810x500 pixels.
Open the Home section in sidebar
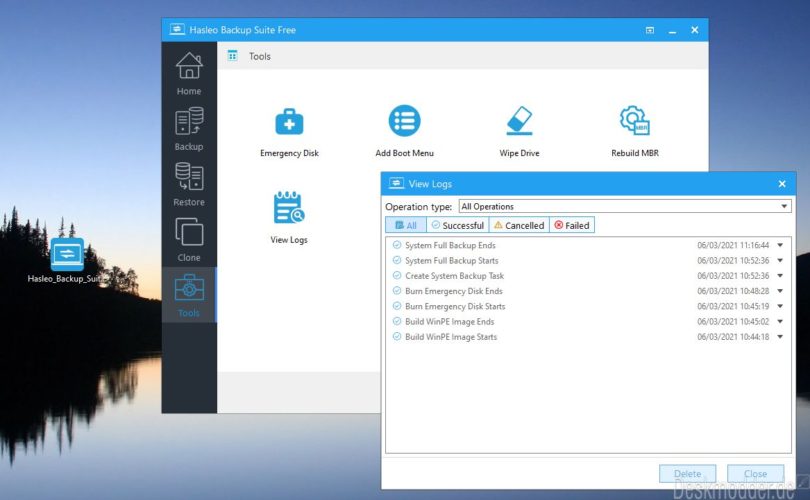[x=189, y=73]
